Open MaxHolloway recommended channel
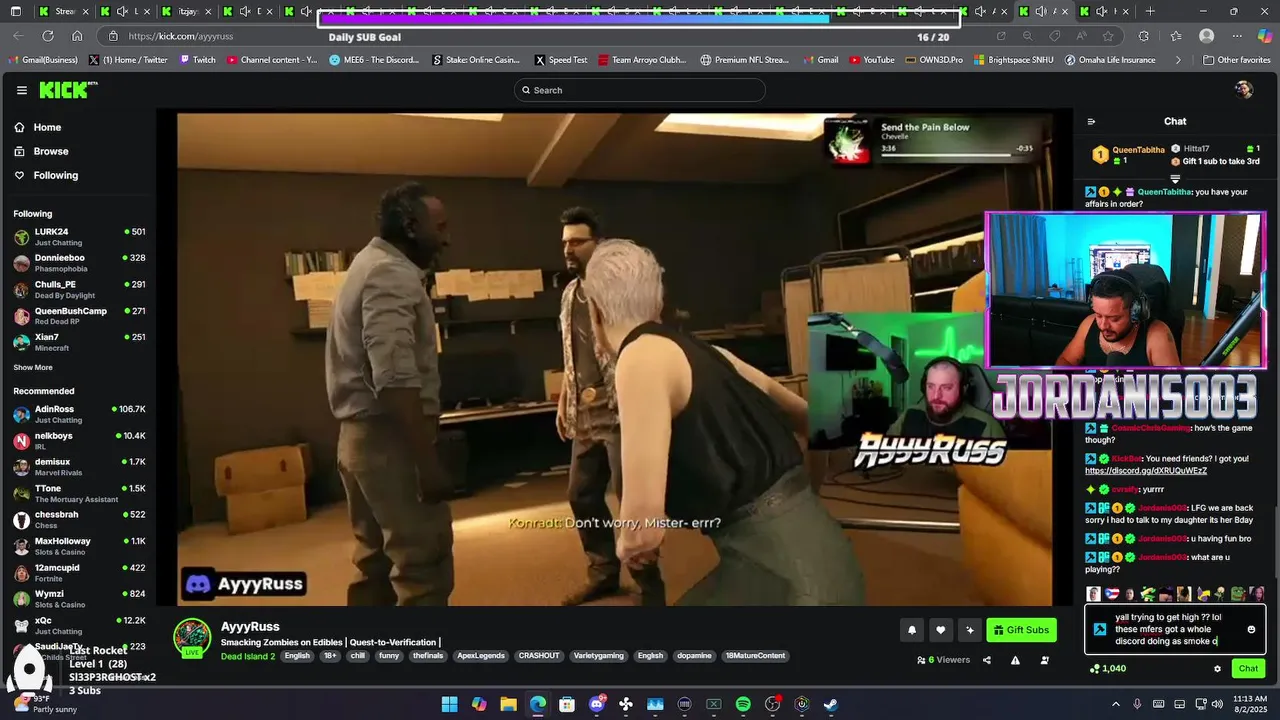 [x=78, y=546]
